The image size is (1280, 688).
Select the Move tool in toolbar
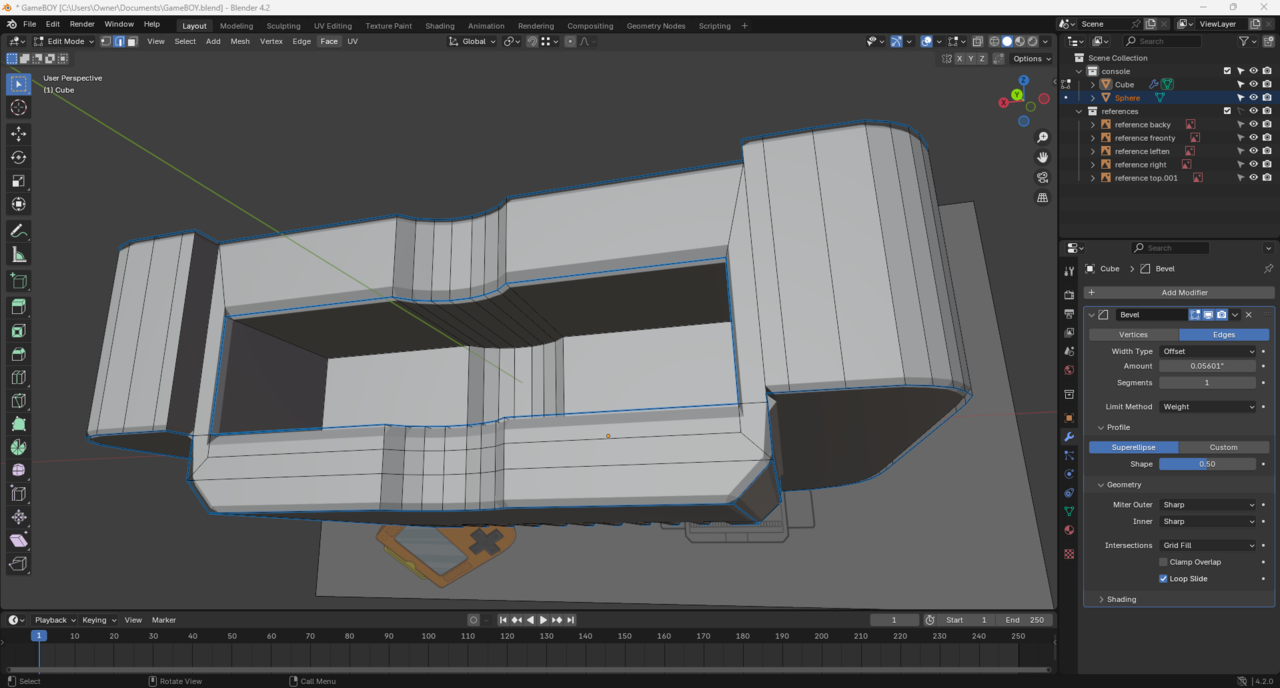click(18, 133)
